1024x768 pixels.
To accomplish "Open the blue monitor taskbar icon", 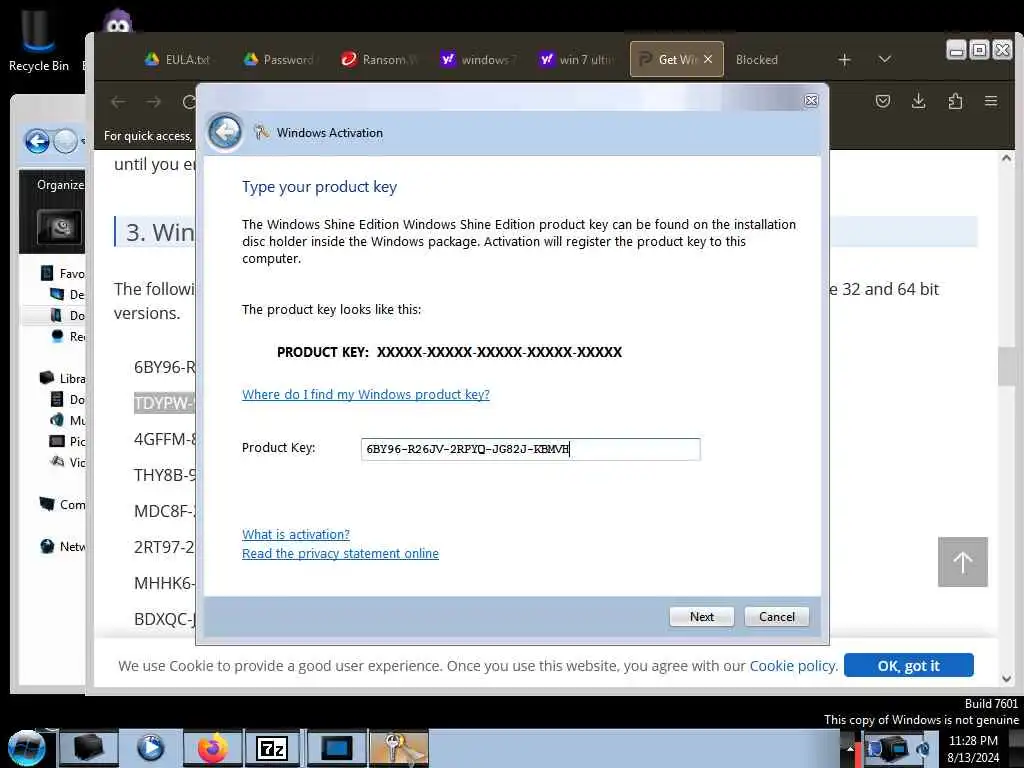I will [x=337, y=748].
